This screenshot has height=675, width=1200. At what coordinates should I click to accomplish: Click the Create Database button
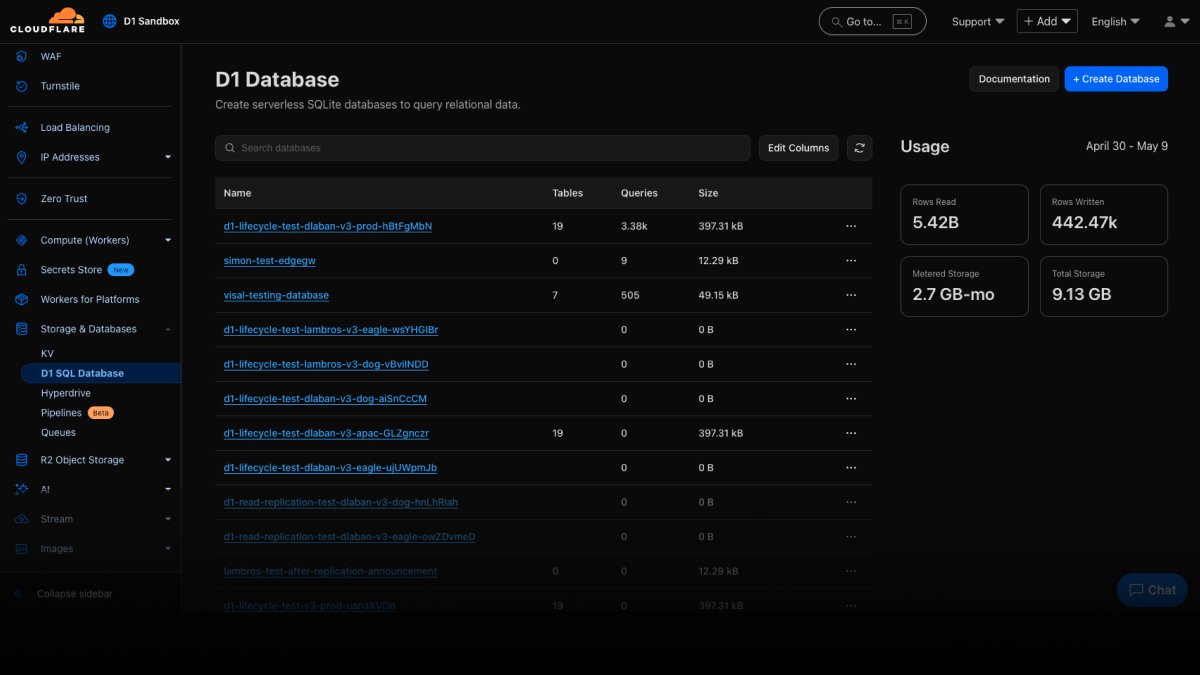(1116, 79)
